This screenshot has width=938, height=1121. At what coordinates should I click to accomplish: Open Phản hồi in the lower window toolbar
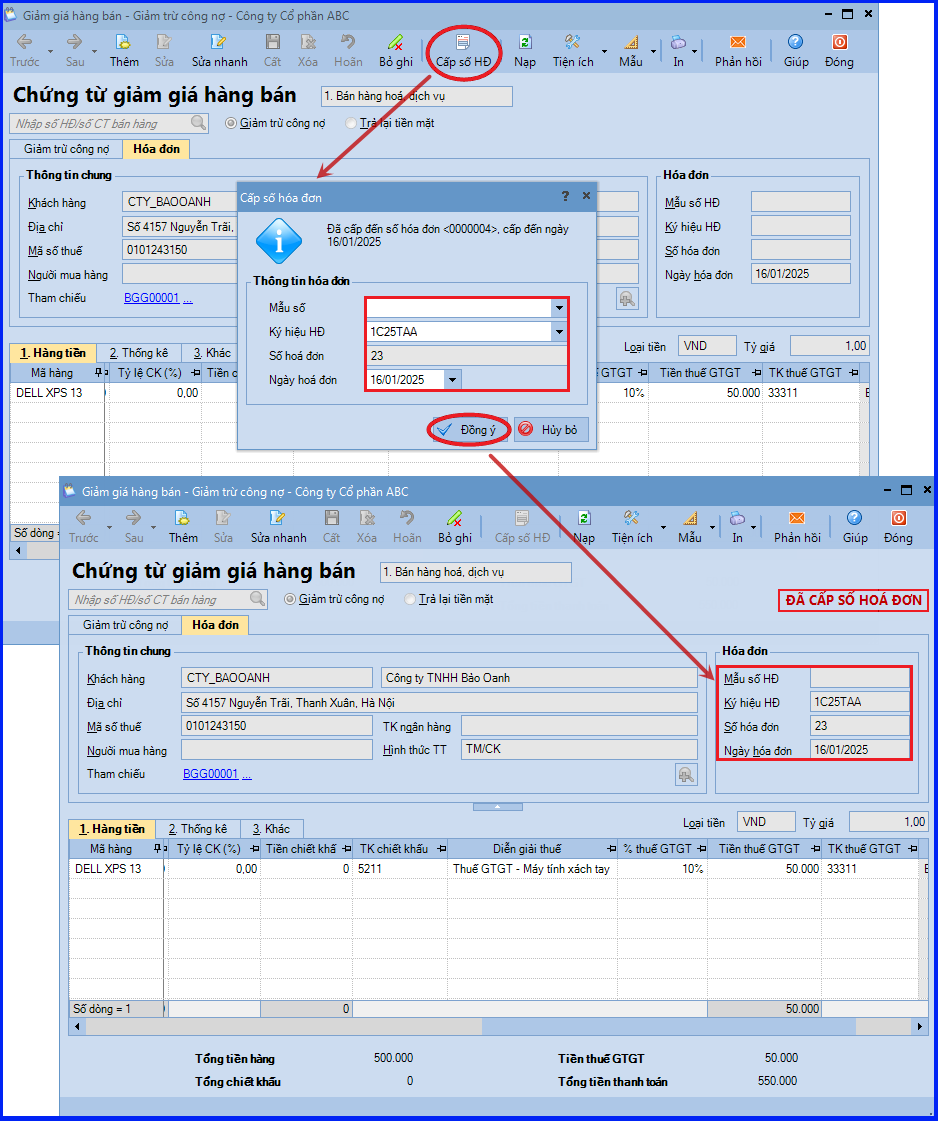coord(796,527)
